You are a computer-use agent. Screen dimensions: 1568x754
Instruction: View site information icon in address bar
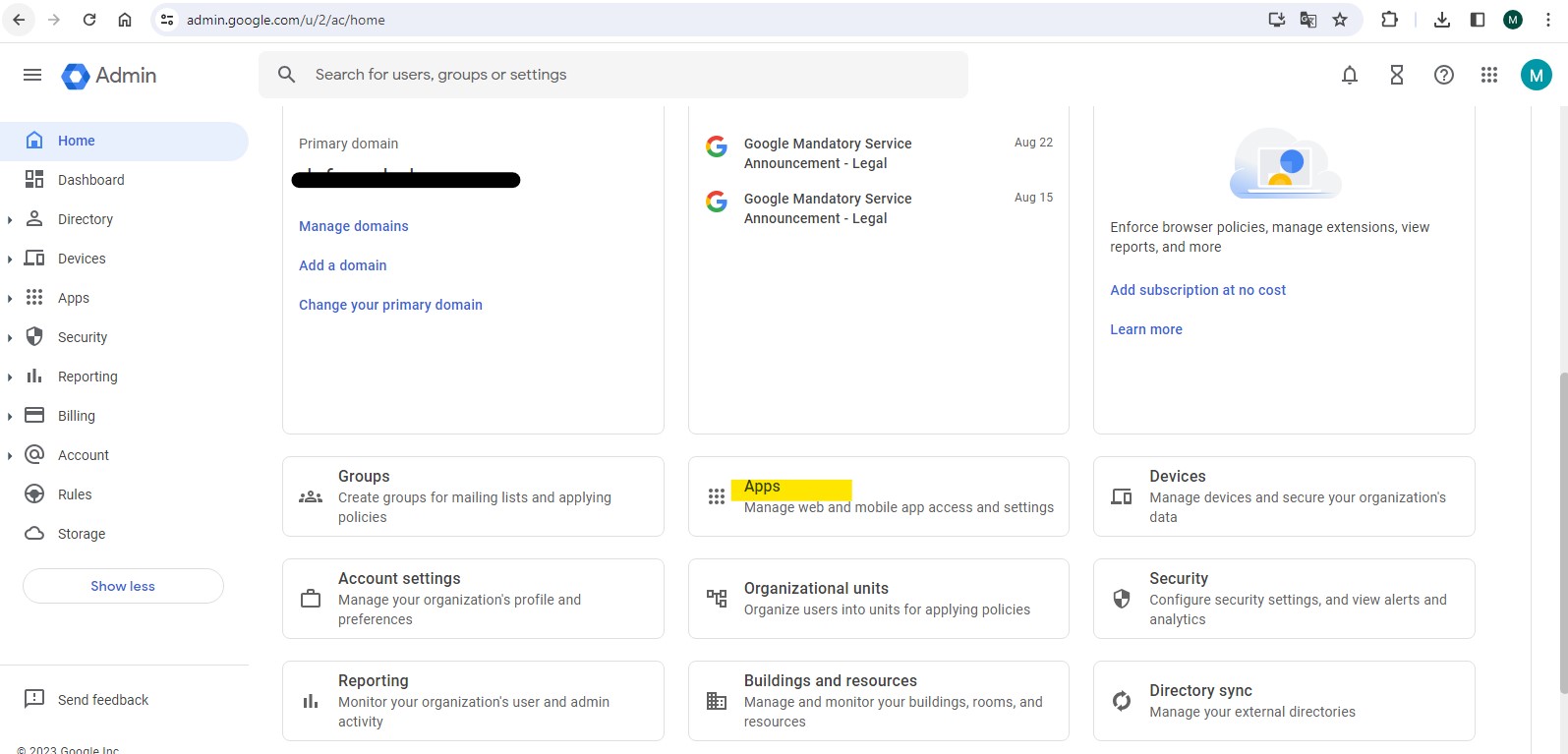(167, 20)
